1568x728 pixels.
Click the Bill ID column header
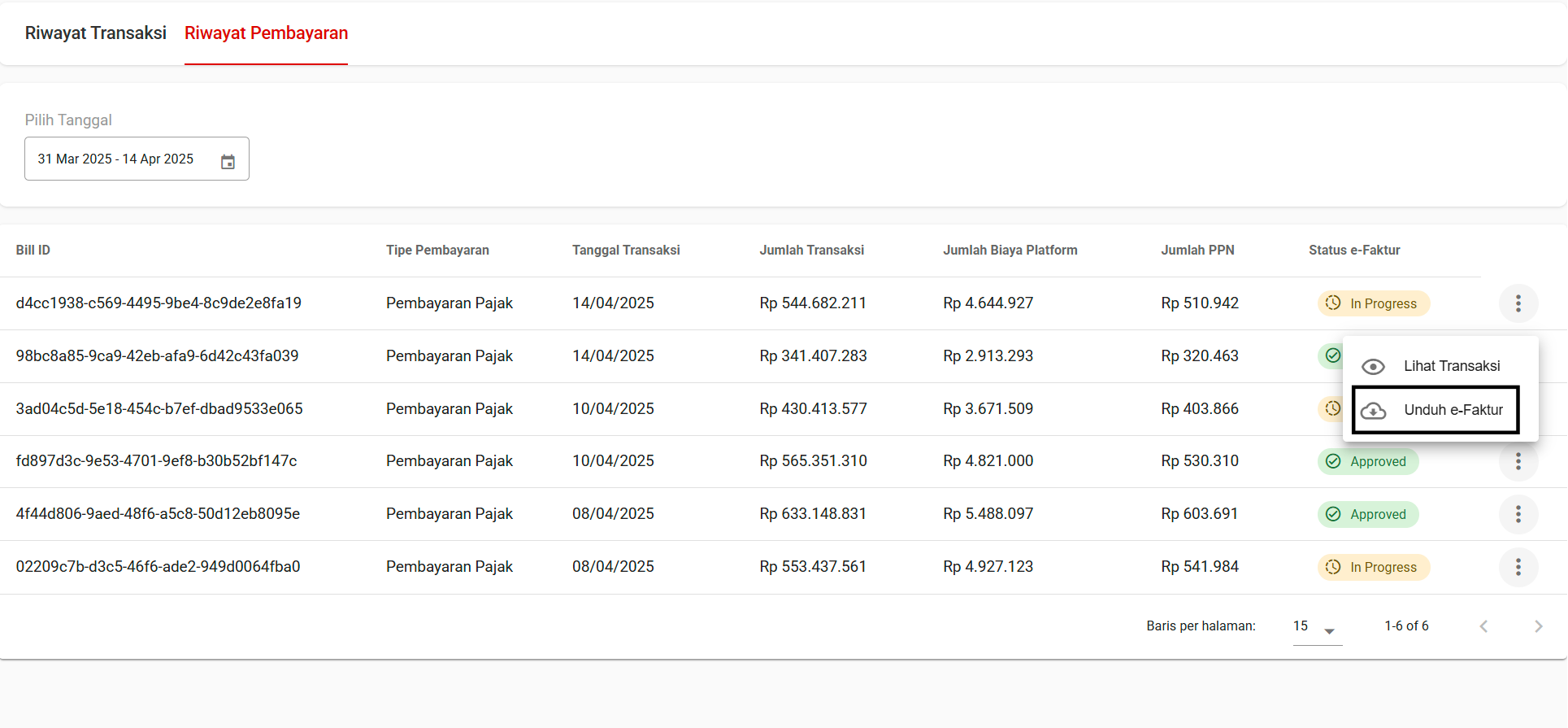(x=33, y=251)
